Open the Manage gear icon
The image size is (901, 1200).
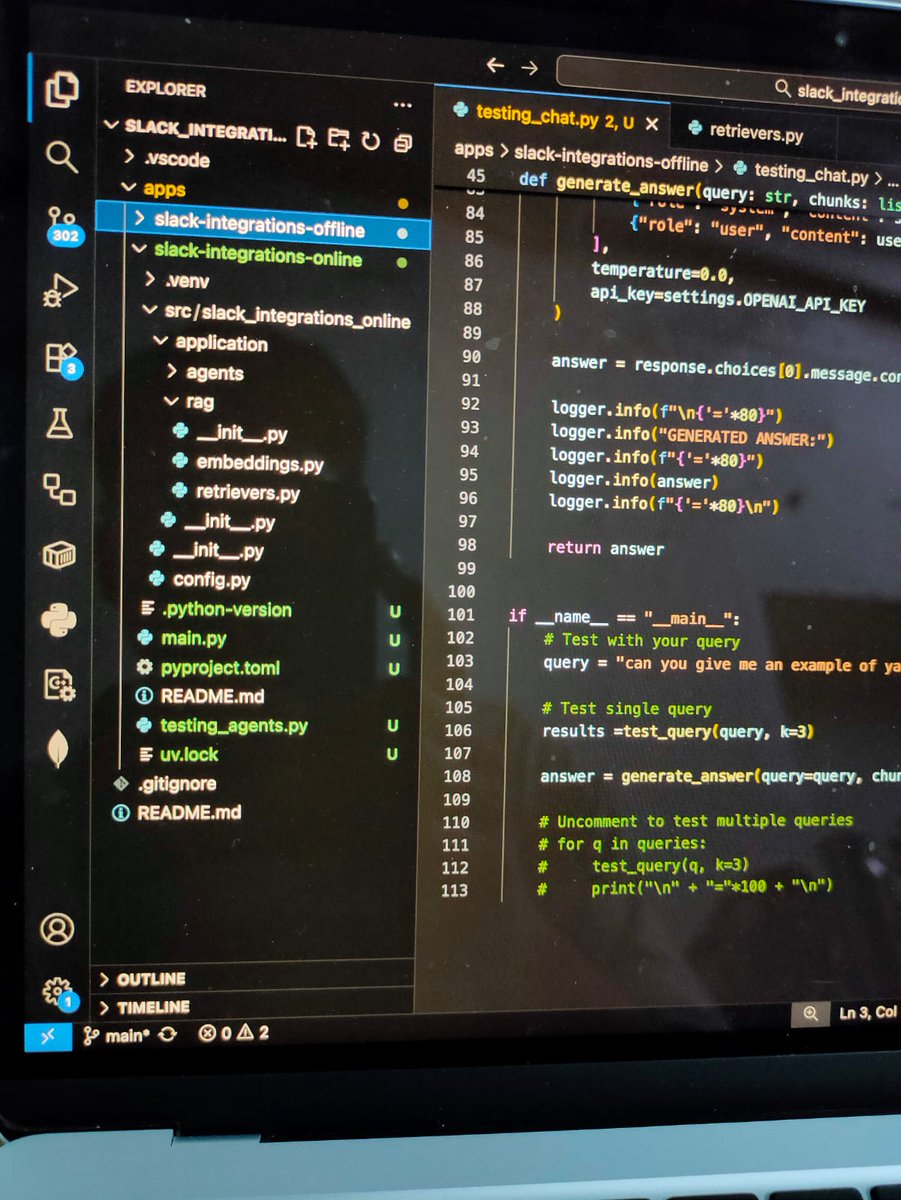[59, 992]
